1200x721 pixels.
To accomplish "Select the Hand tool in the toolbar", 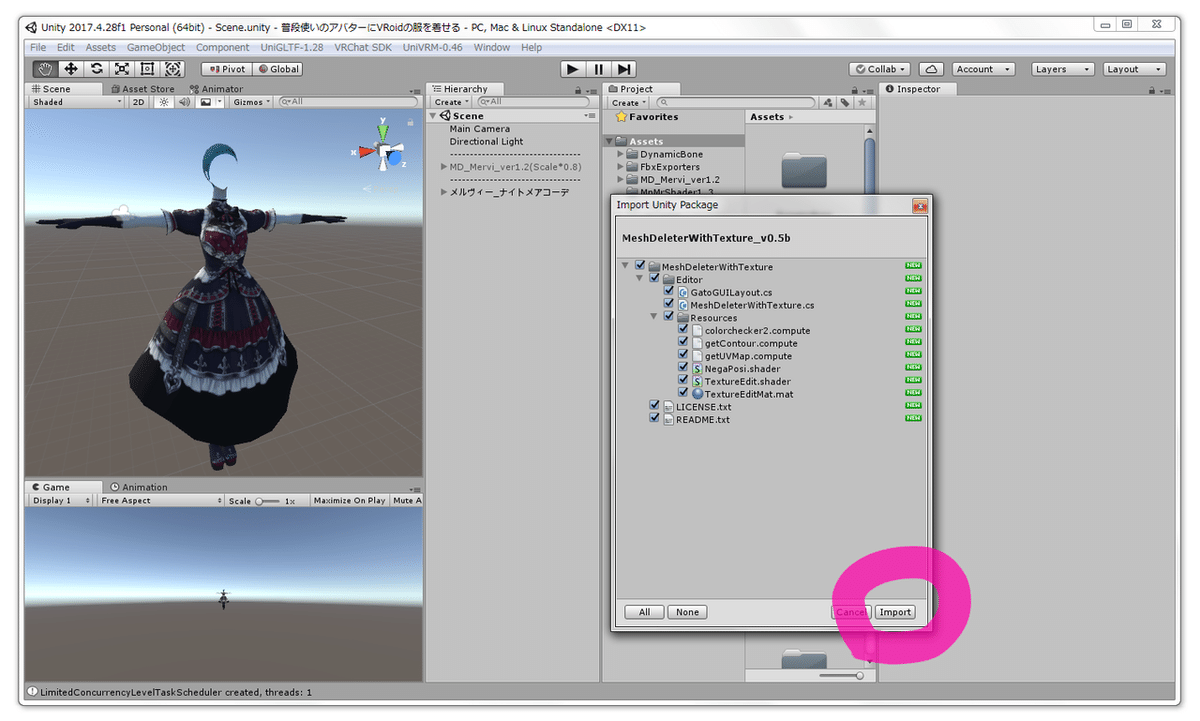I will click(x=46, y=69).
